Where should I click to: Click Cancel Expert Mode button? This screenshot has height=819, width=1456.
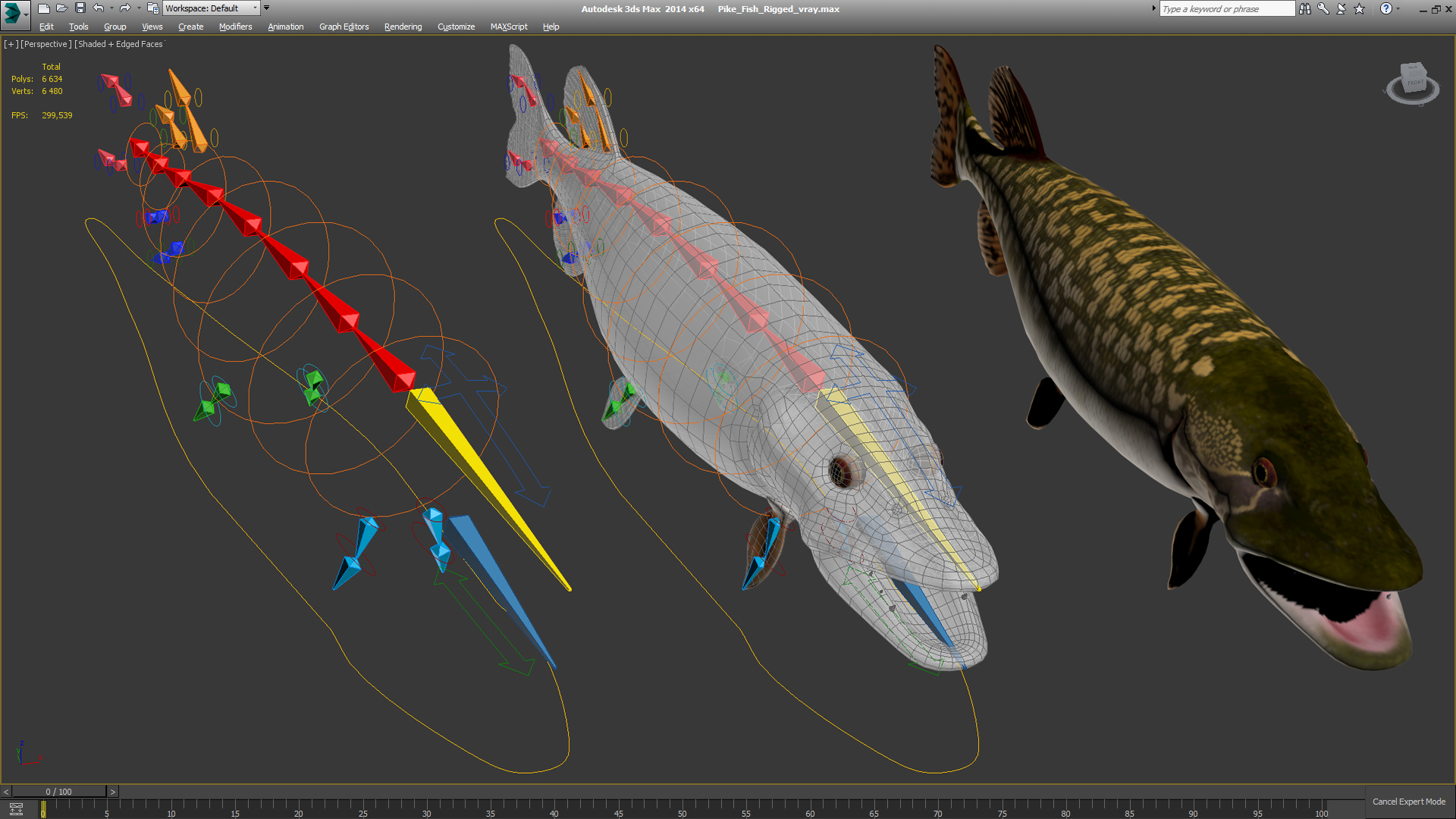point(1408,802)
